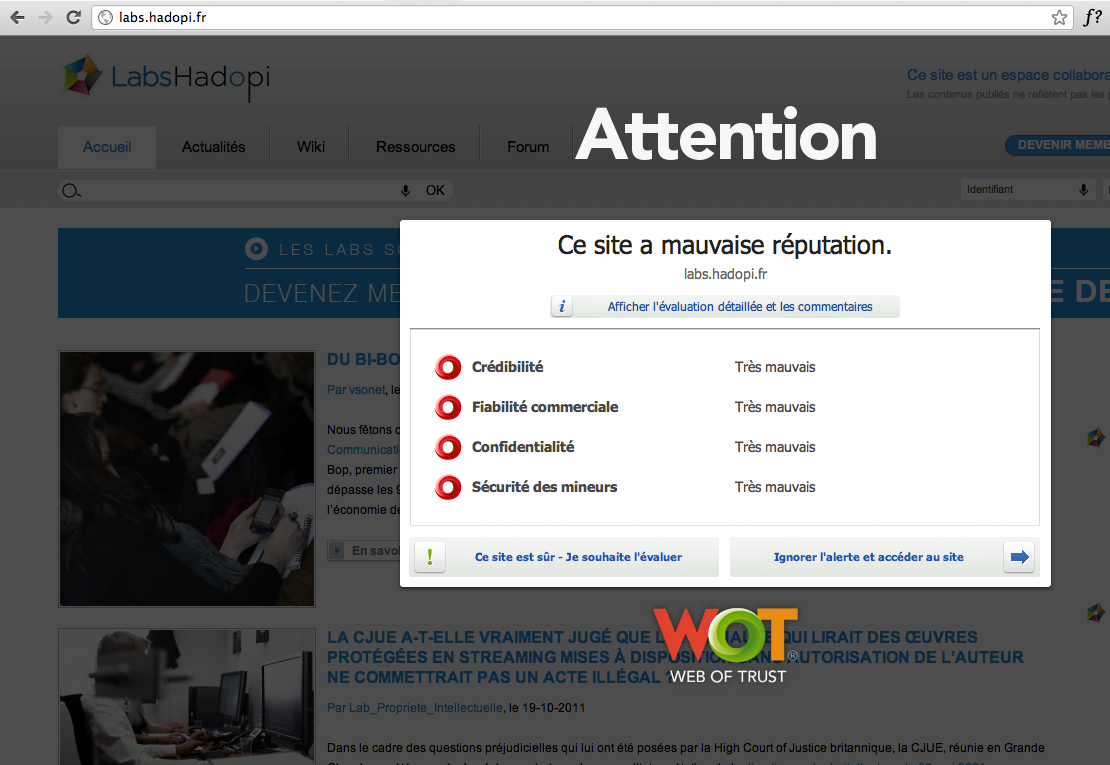Click the microphone in Identifiant field
This screenshot has height=765, width=1110.
point(1083,190)
